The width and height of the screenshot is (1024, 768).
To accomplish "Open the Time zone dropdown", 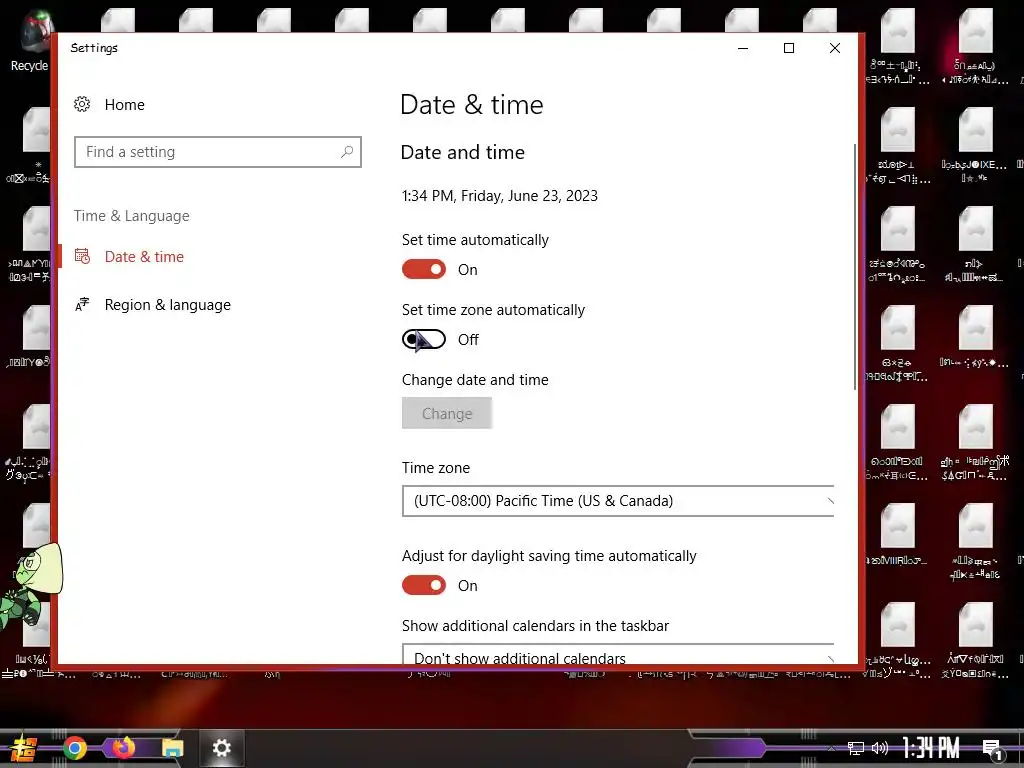I will pos(618,501).
